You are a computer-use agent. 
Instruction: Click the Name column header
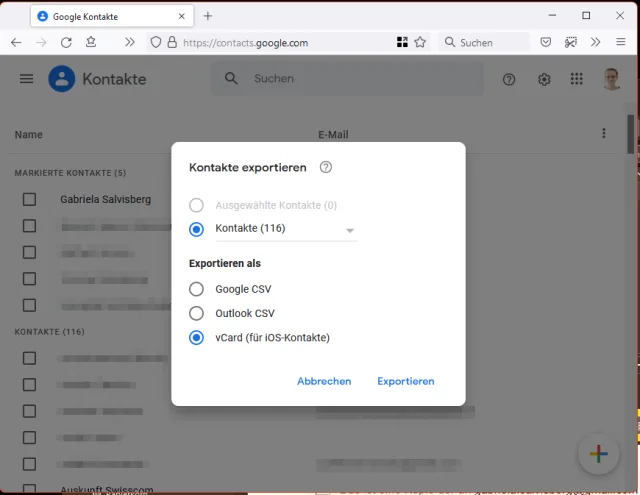(x=29, y=135)
